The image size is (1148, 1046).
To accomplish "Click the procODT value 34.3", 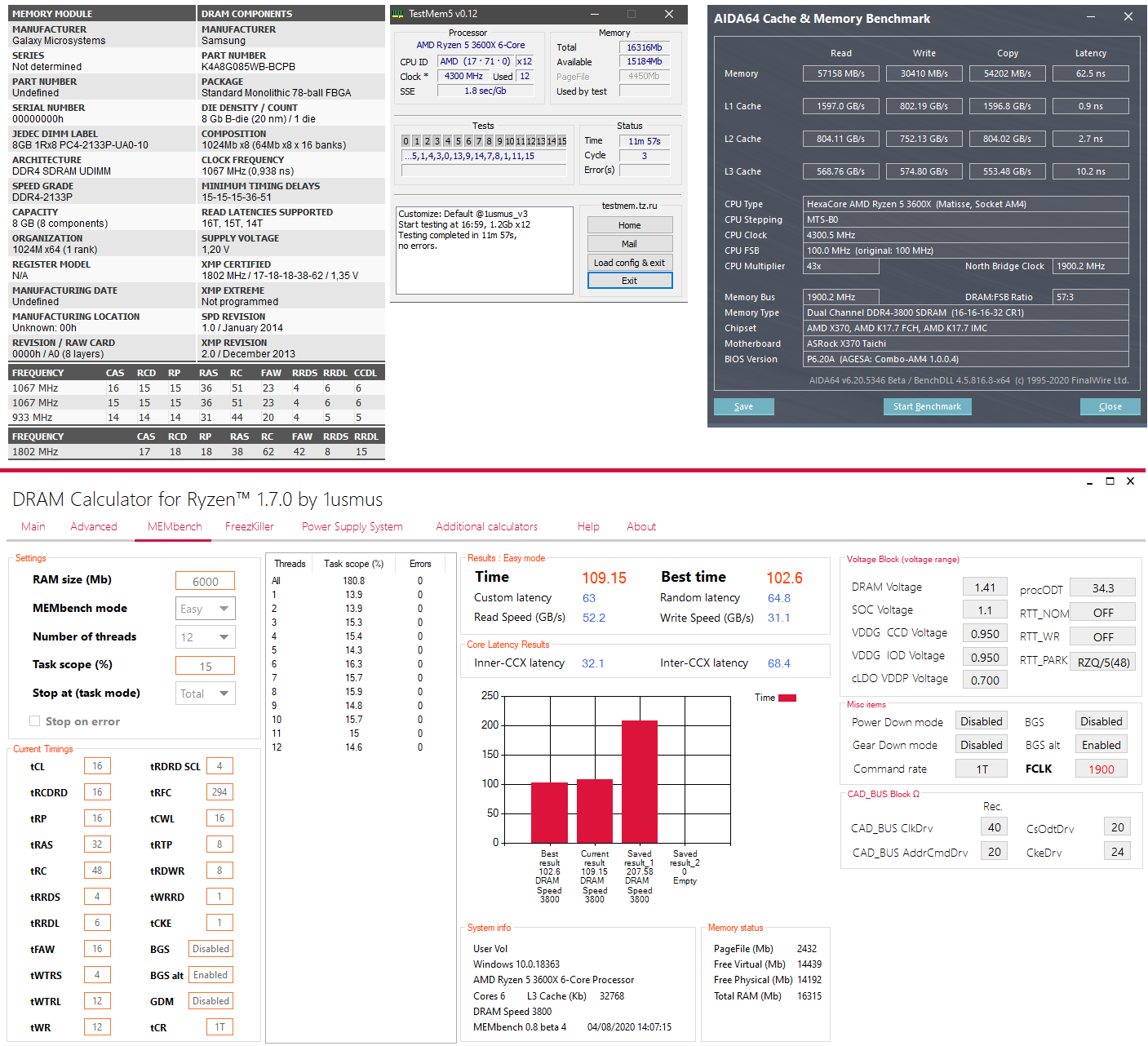I will (x=1103, y=587).
